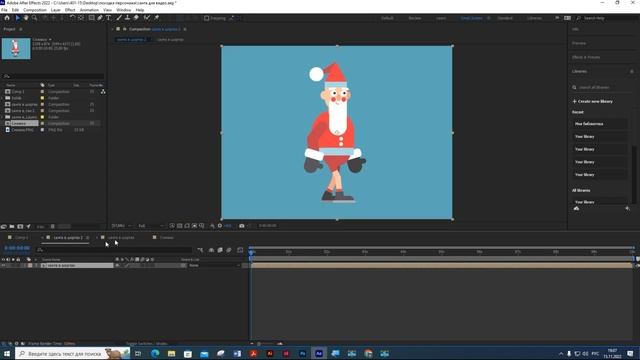Click the new folder icon in Project panel
Viewport: 640px width, 360px height.
pos(12,227)
